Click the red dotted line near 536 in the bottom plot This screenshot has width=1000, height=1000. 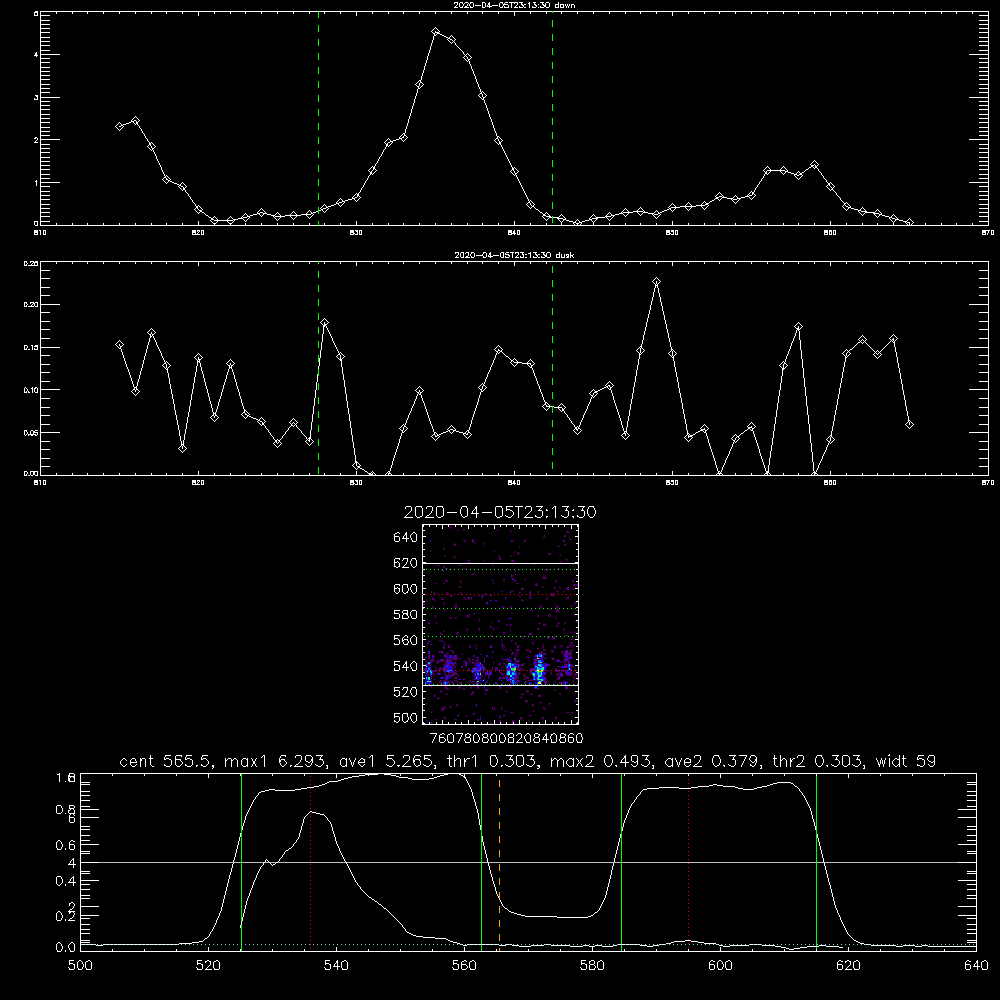(311, 861)
